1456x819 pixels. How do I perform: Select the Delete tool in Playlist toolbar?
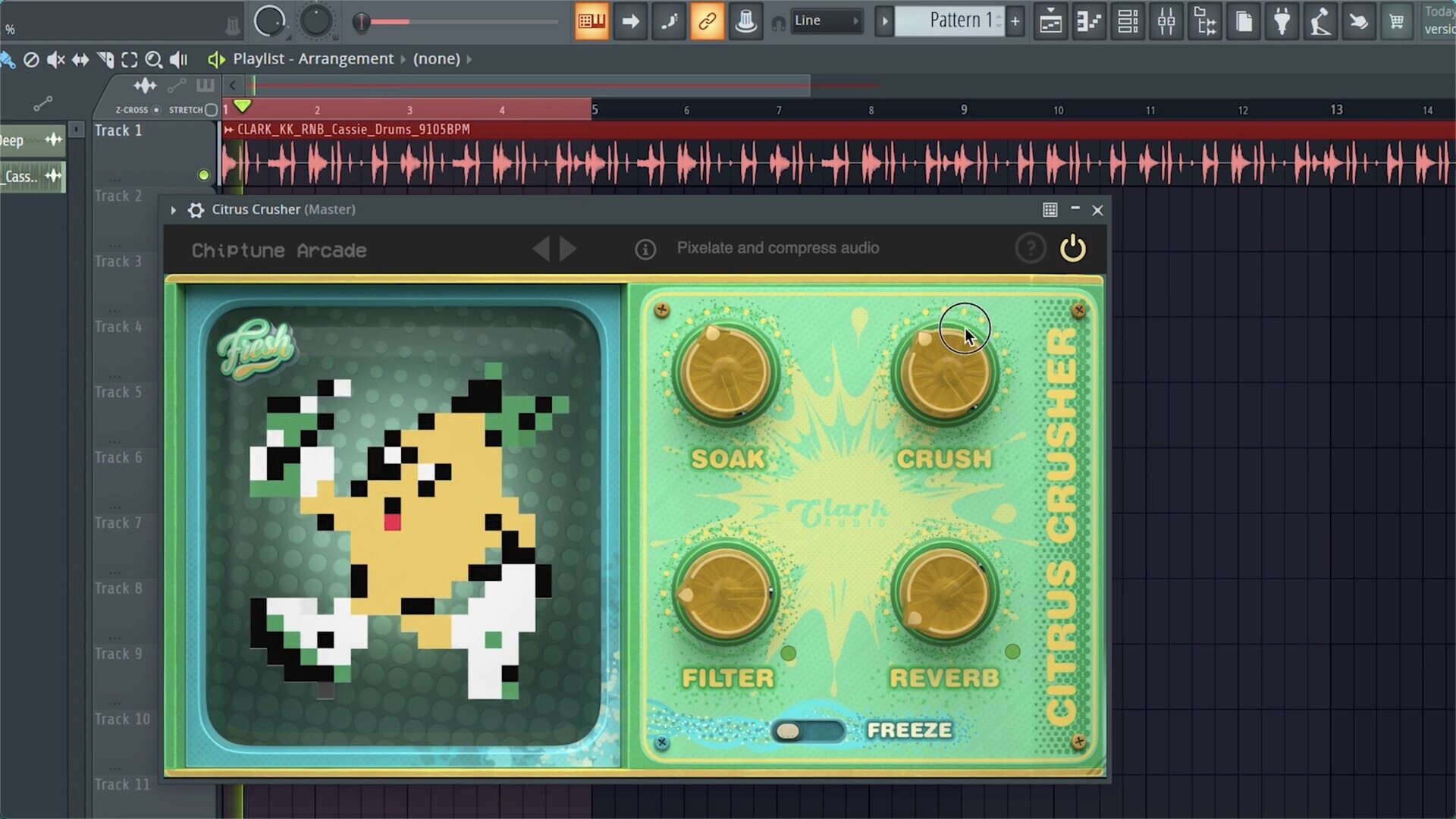coord(31,60)
